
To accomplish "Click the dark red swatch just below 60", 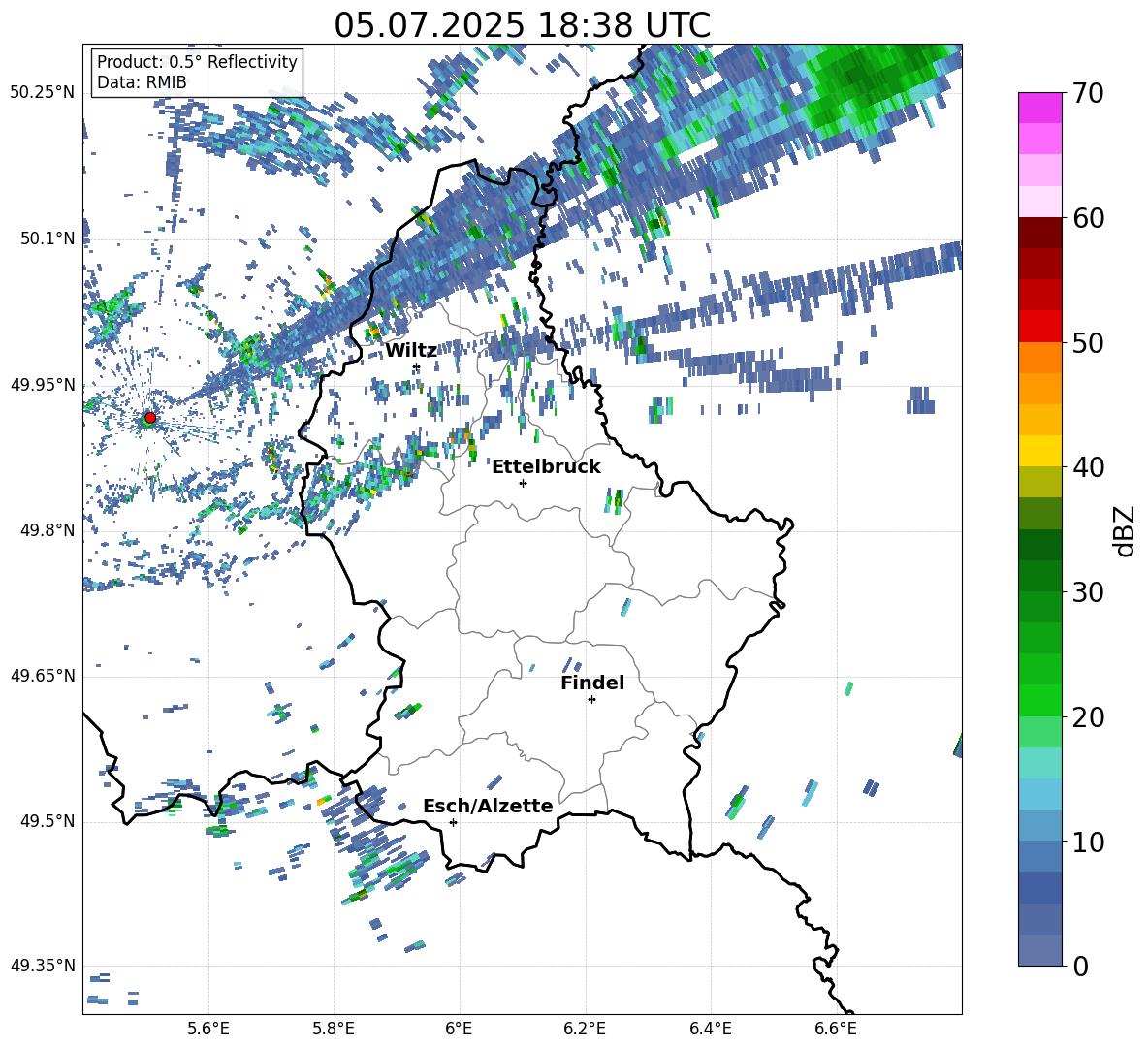I will pyautogui.click(x=1039, y=233).
